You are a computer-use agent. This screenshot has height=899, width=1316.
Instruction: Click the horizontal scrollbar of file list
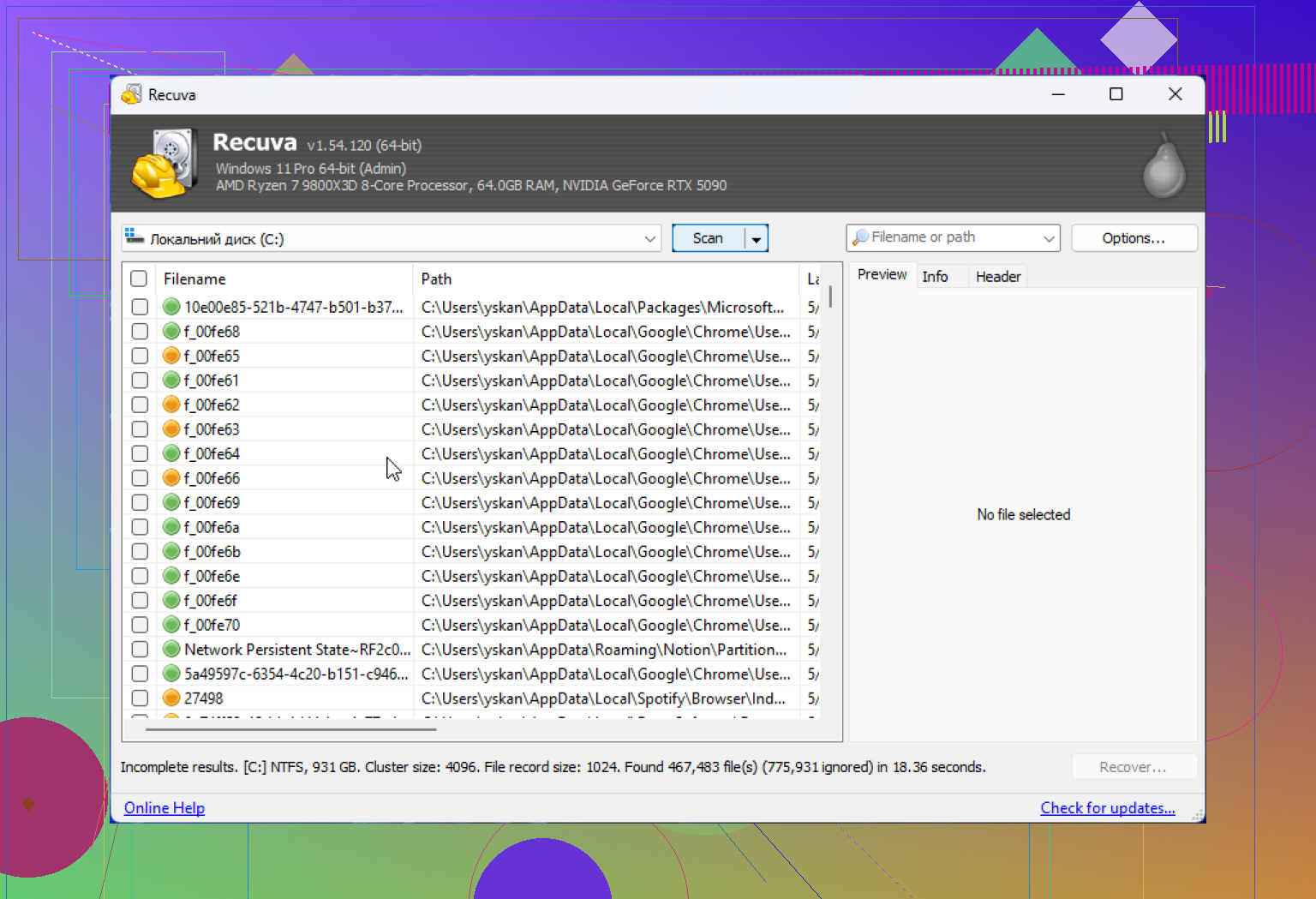tap(291, 729)
